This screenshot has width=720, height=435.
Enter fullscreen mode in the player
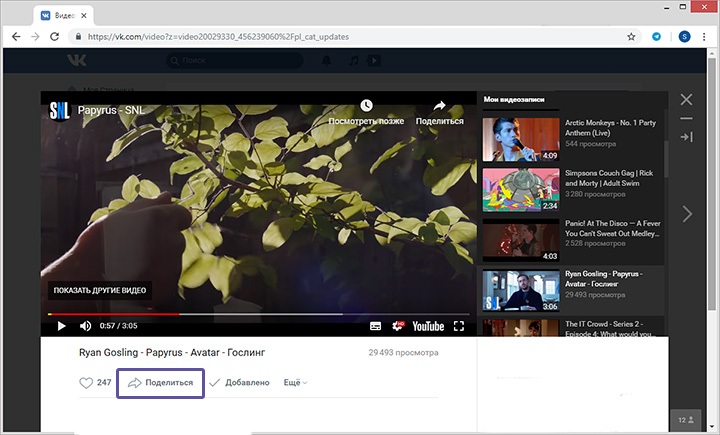pos(459,326)
